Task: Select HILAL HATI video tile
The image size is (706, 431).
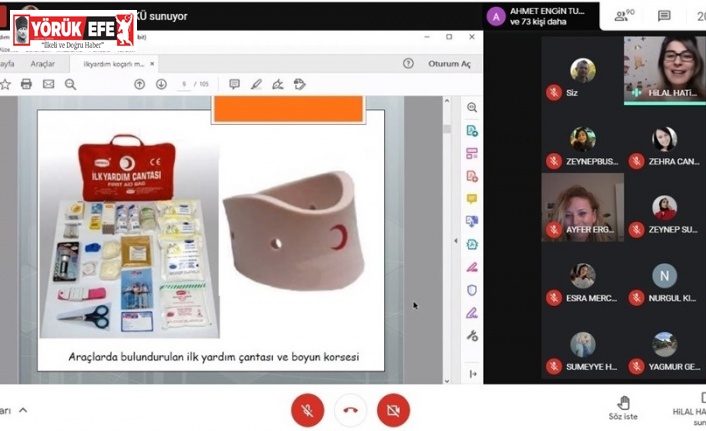Action: pyautogui.click(x=665, y=70)
